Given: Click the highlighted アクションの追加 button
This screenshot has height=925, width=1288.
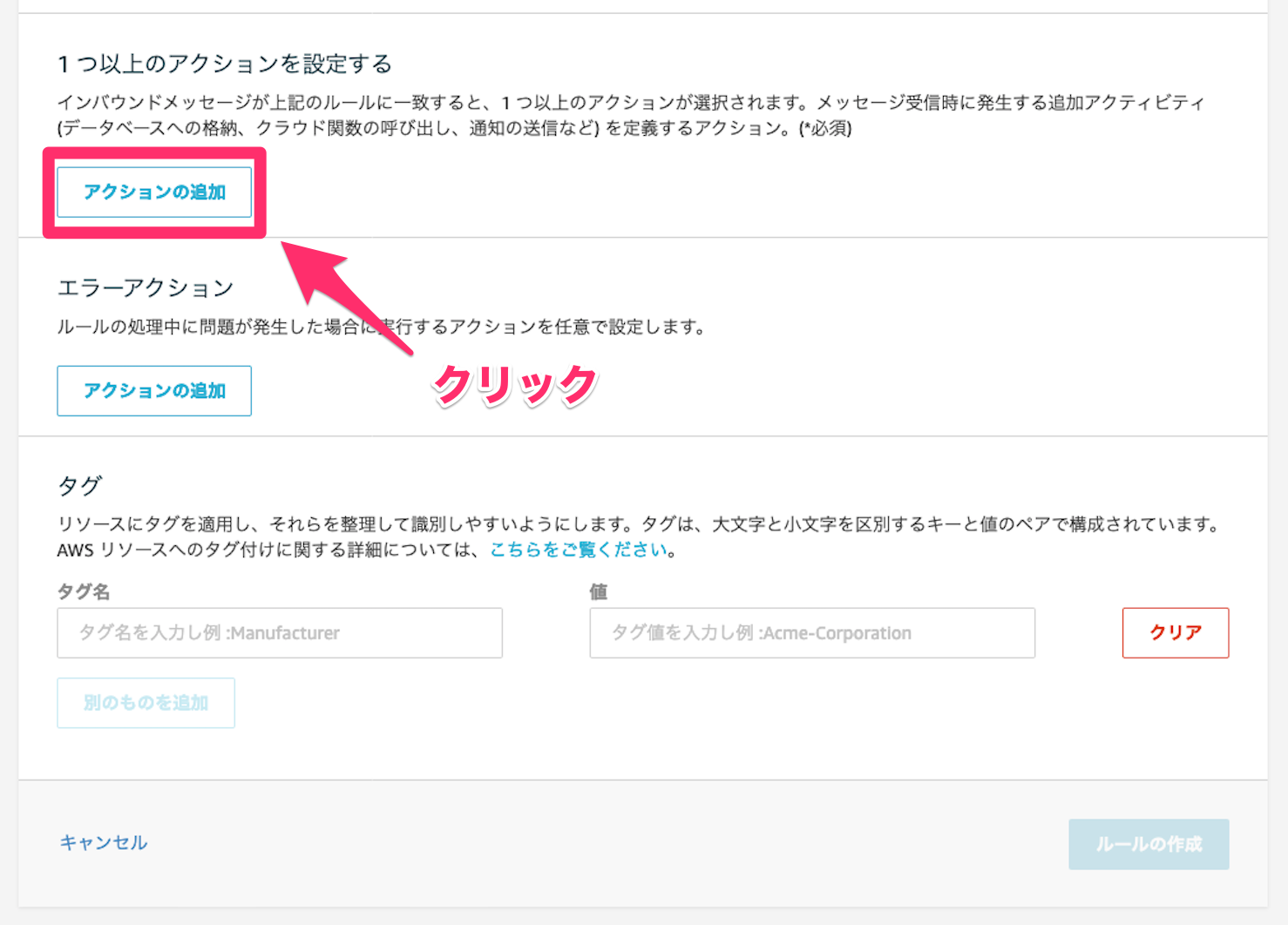Looking at the screenshot, I should pos(154,192).
